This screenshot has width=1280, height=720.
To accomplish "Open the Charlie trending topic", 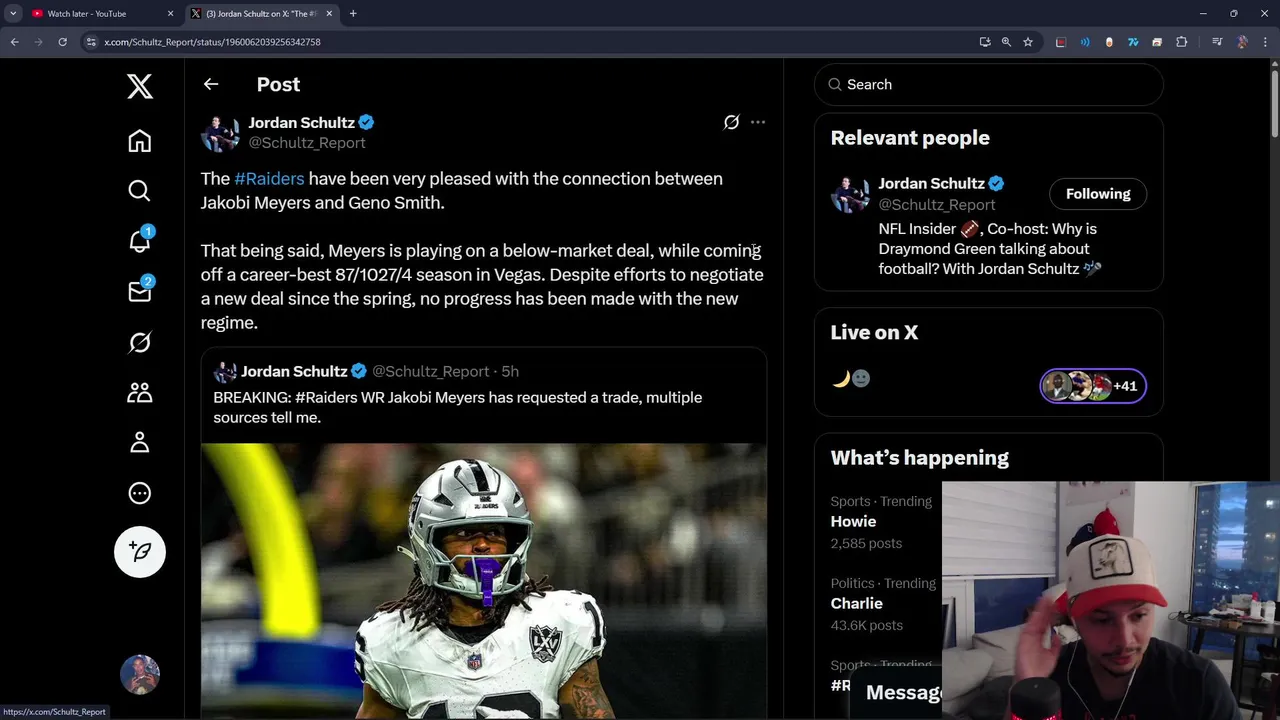I will pos(856,603).
